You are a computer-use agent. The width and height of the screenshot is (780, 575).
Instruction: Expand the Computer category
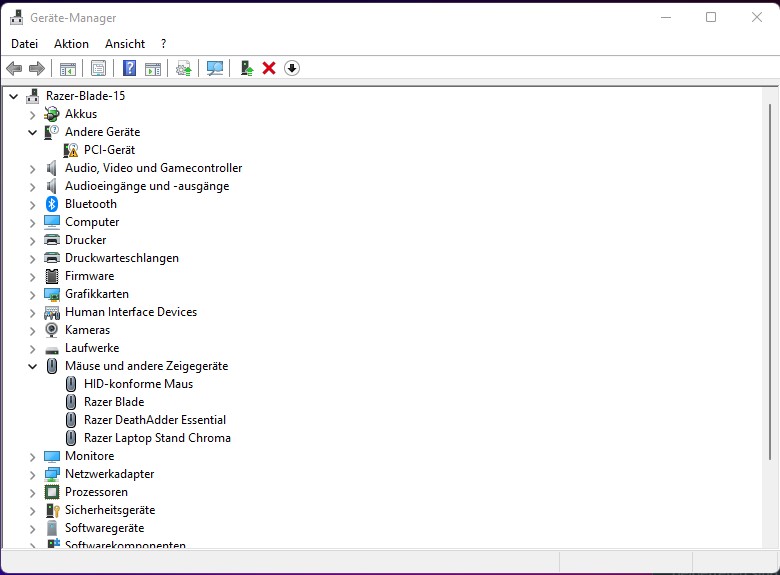tap(33, 223)
